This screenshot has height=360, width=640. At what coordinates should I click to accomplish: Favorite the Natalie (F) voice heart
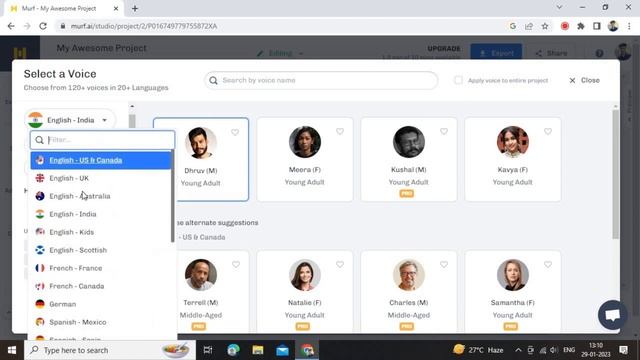[340, 264]
